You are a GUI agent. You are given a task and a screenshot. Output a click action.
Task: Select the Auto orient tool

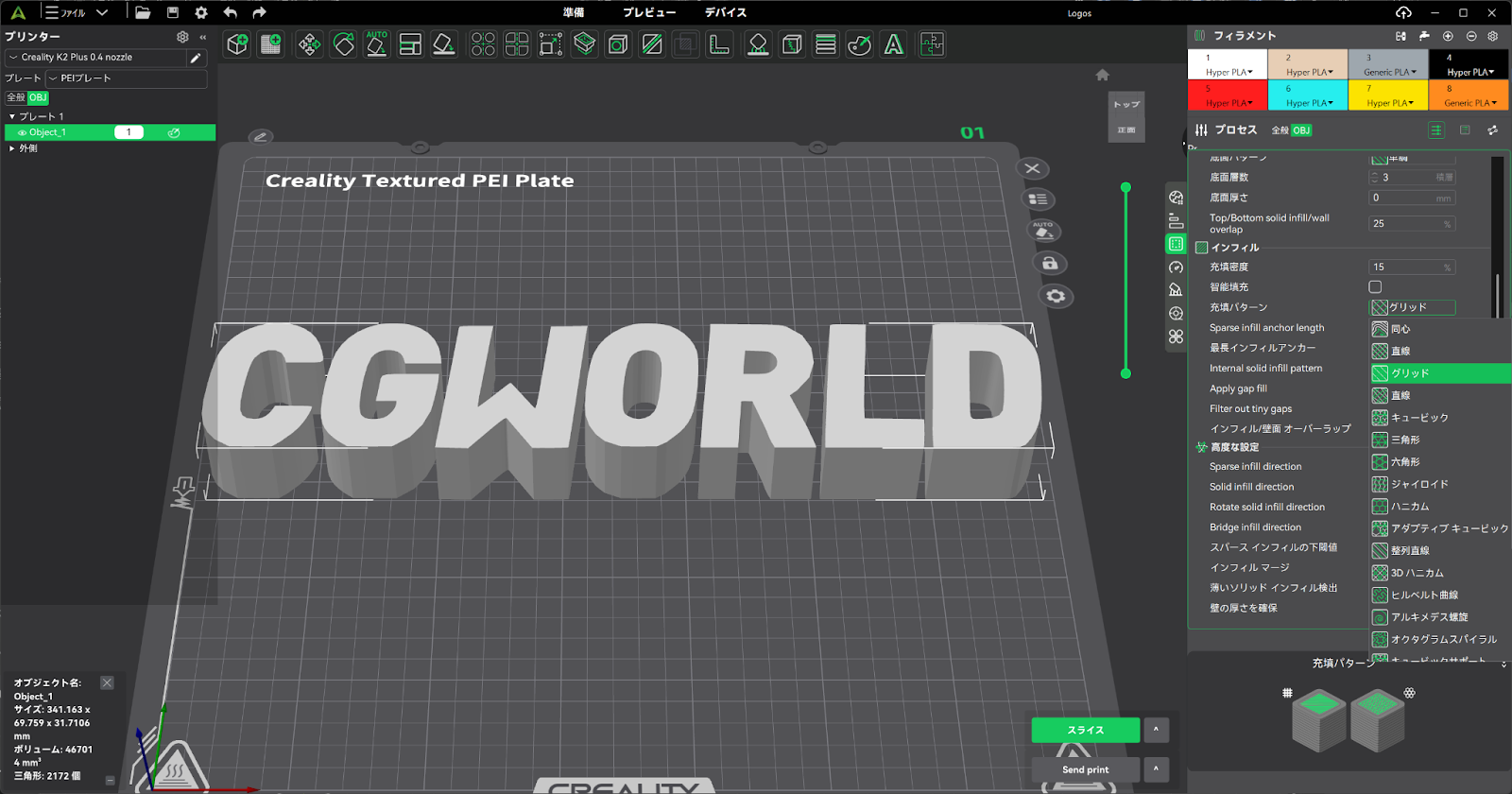(x=376, y=44)
